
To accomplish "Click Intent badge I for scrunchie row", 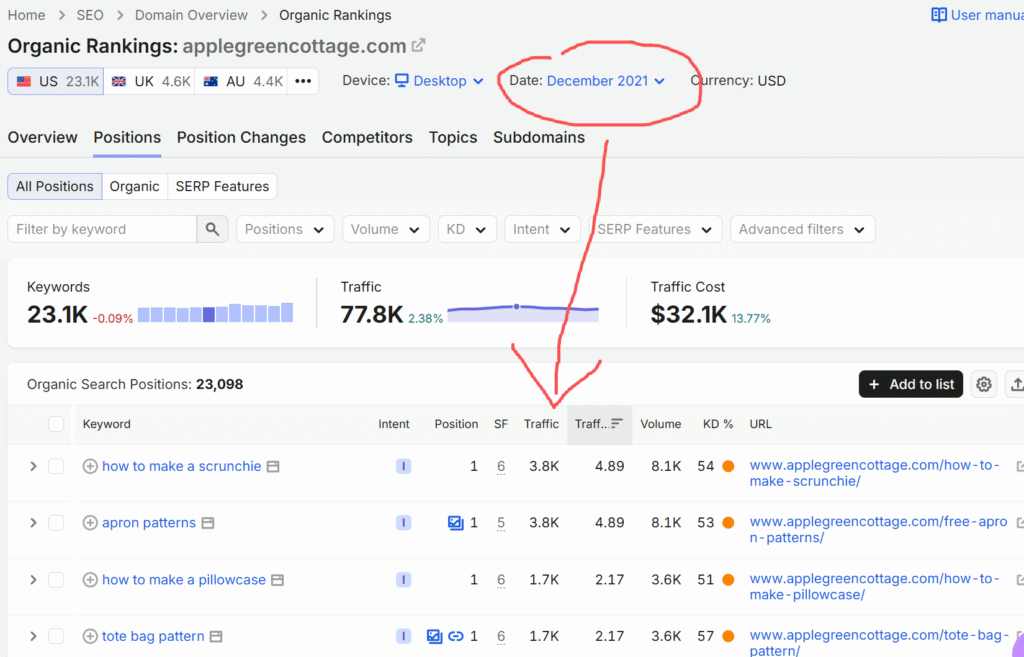I will 404,466.
